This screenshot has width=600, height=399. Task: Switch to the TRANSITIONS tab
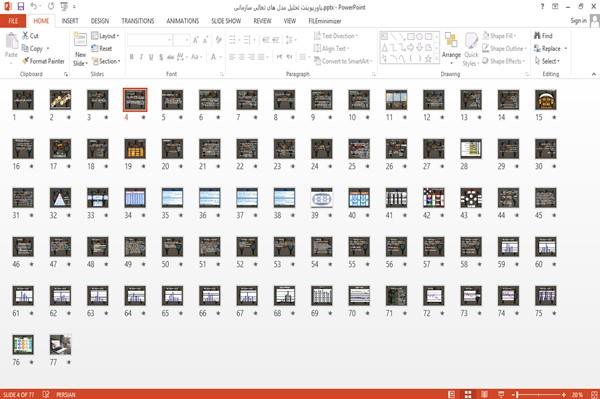click(x=138, y=21)
